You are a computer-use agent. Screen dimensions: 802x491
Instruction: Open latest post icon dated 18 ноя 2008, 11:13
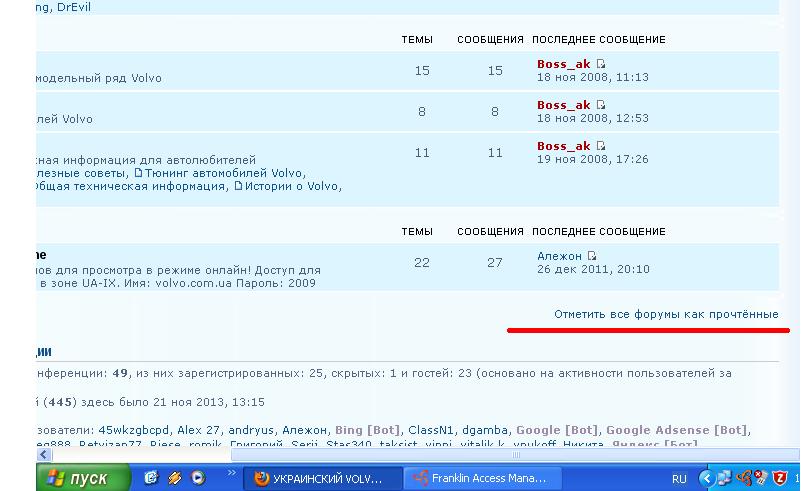coord(601,64)
